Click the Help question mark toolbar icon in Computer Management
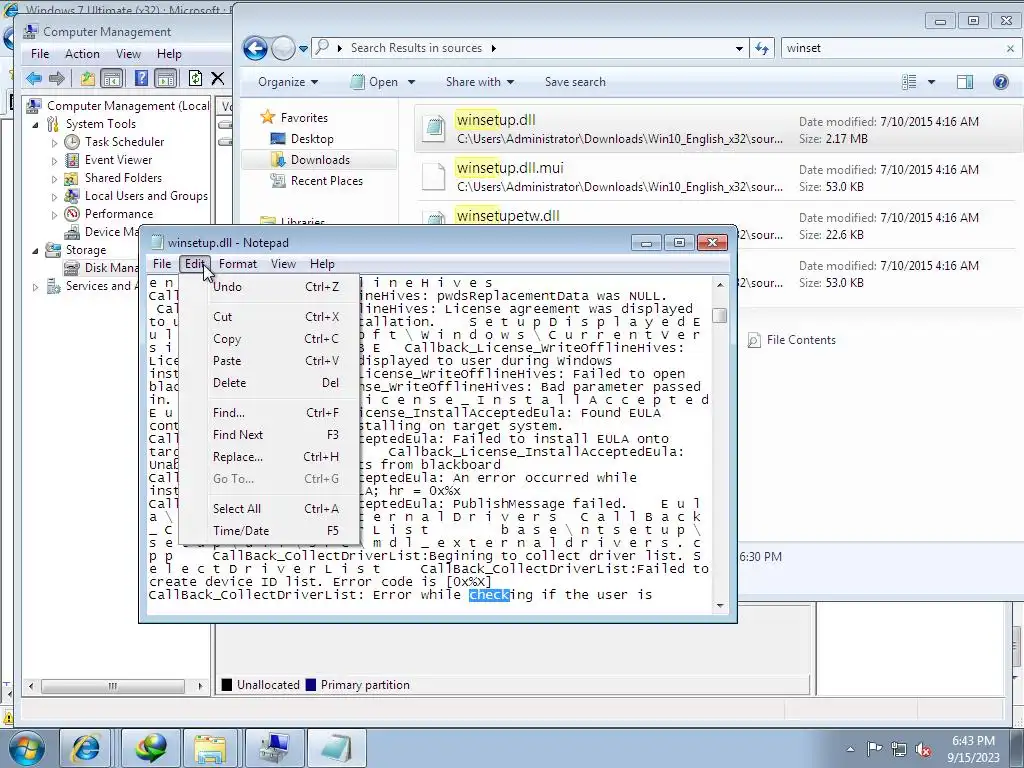1024x768 pixels. (140, 78)
